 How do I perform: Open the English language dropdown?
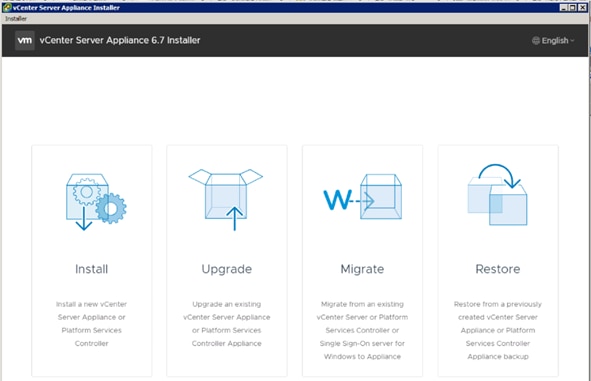tap(553, 41)
